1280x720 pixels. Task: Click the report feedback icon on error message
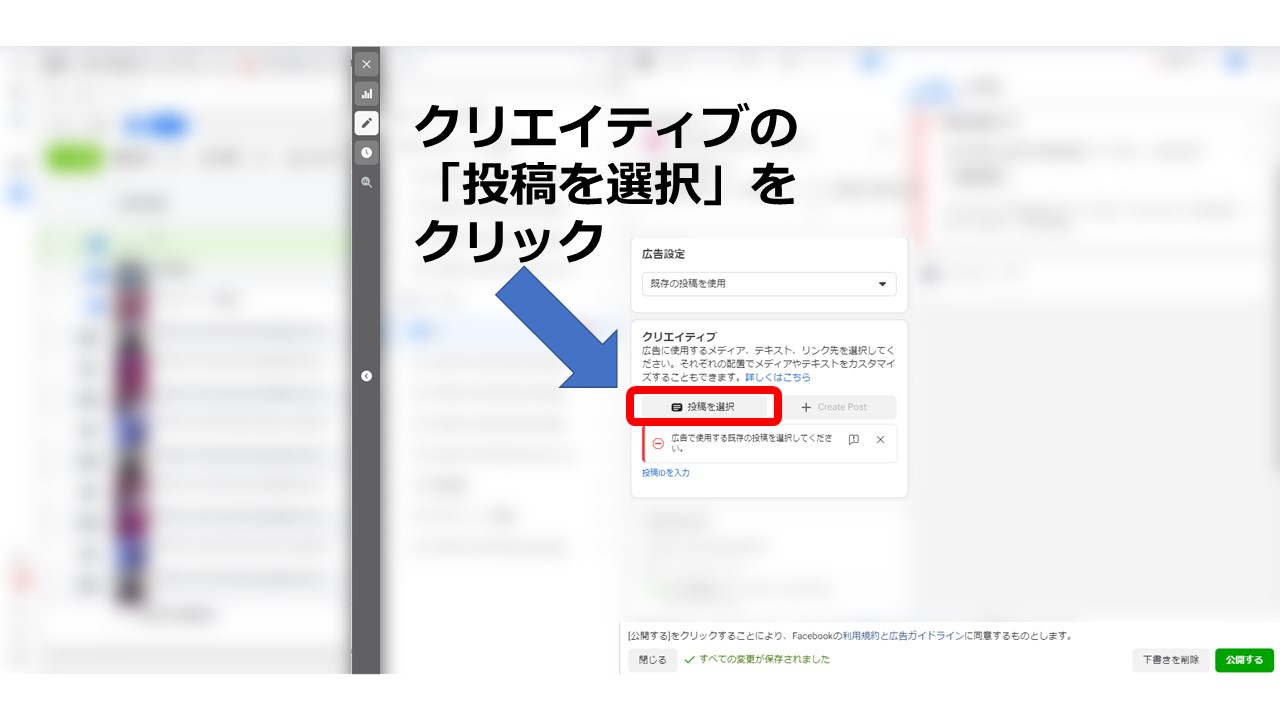point(853,440)
